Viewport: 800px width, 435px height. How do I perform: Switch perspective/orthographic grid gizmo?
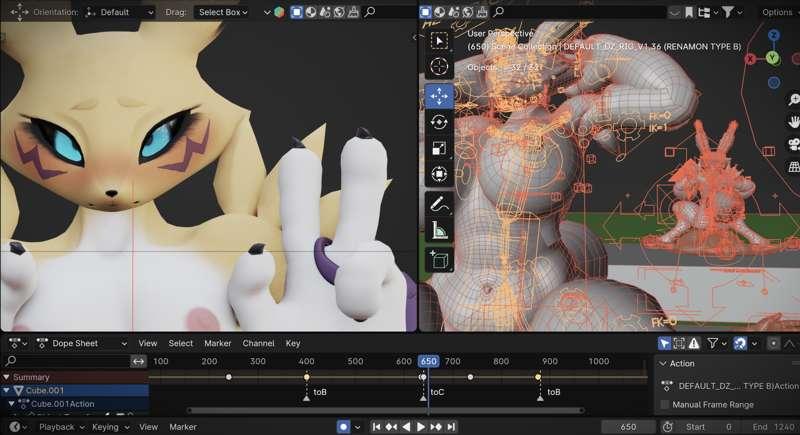(x=793, y=167)
